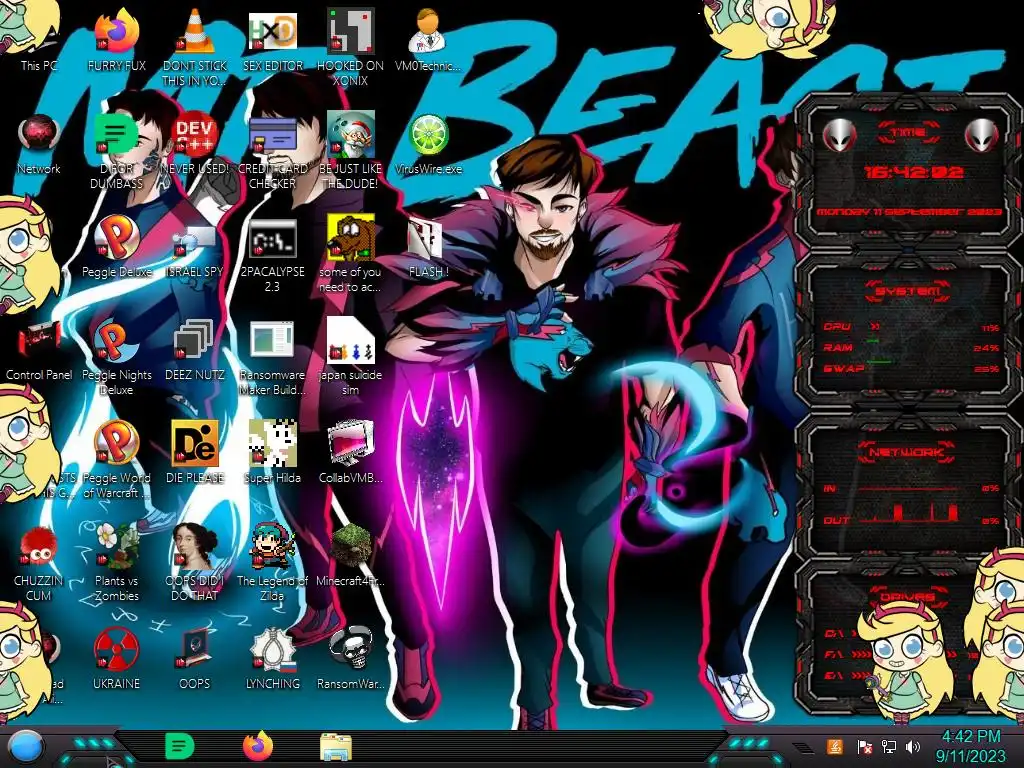Launch the Dev C++ NEVER USED! shortcut
1024x768 pixels.
tap(195, 144)
